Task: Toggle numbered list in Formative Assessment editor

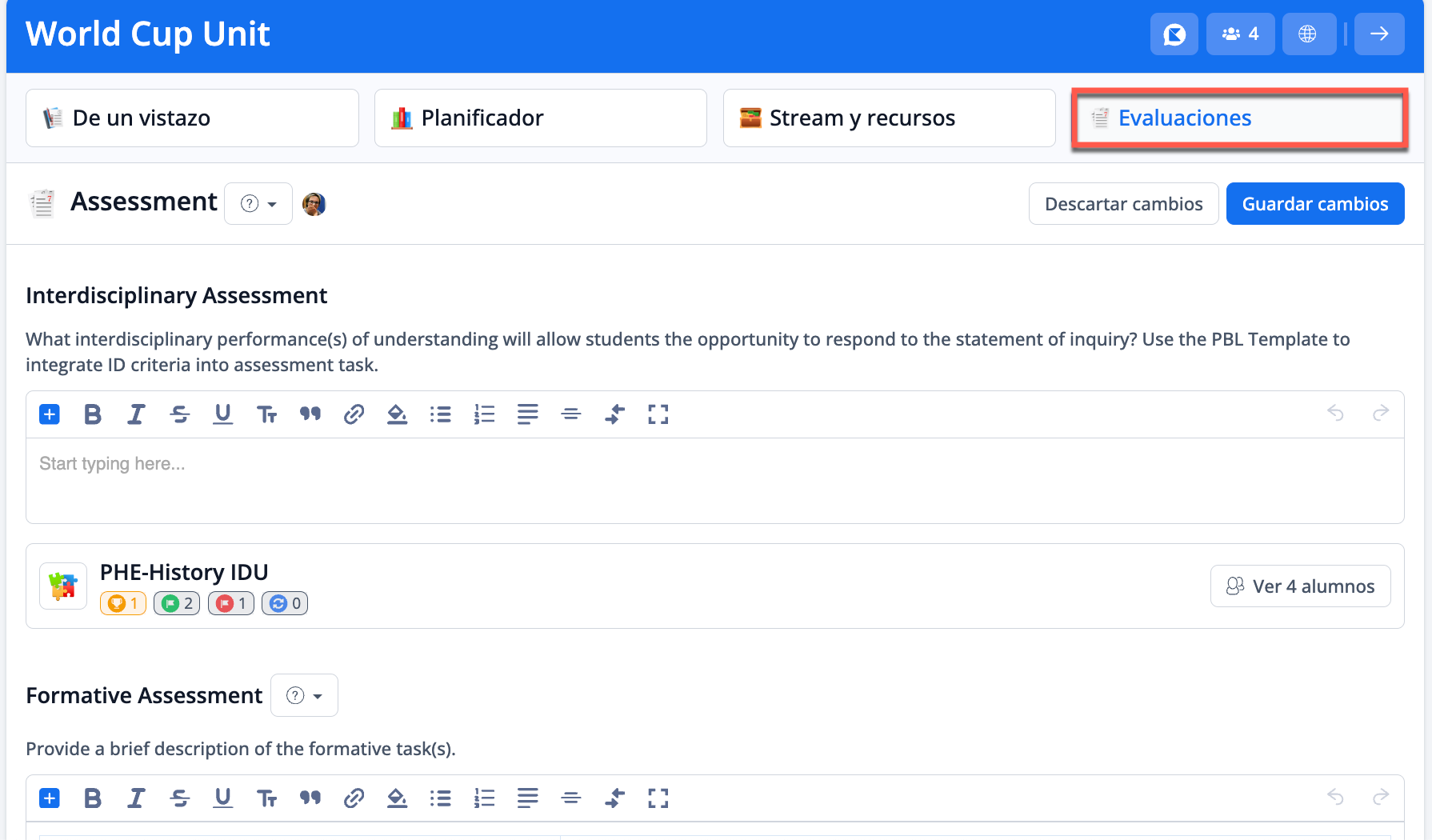Action: click(x=484, y=798)
